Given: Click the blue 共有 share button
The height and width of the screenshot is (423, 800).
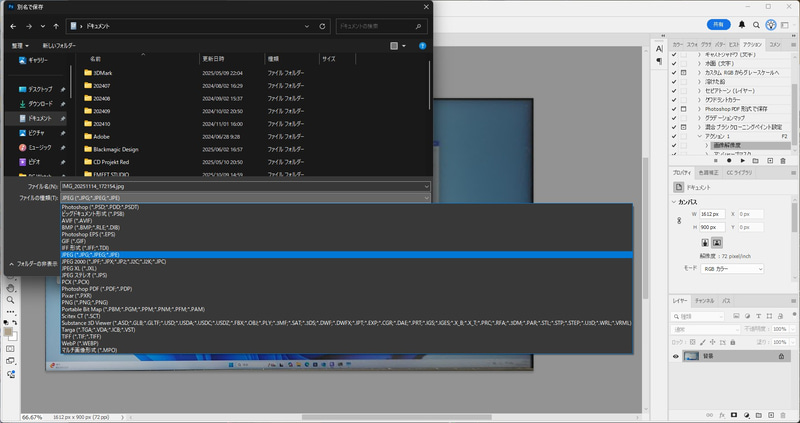Looking at the screenshot, I should click(718, 24).
